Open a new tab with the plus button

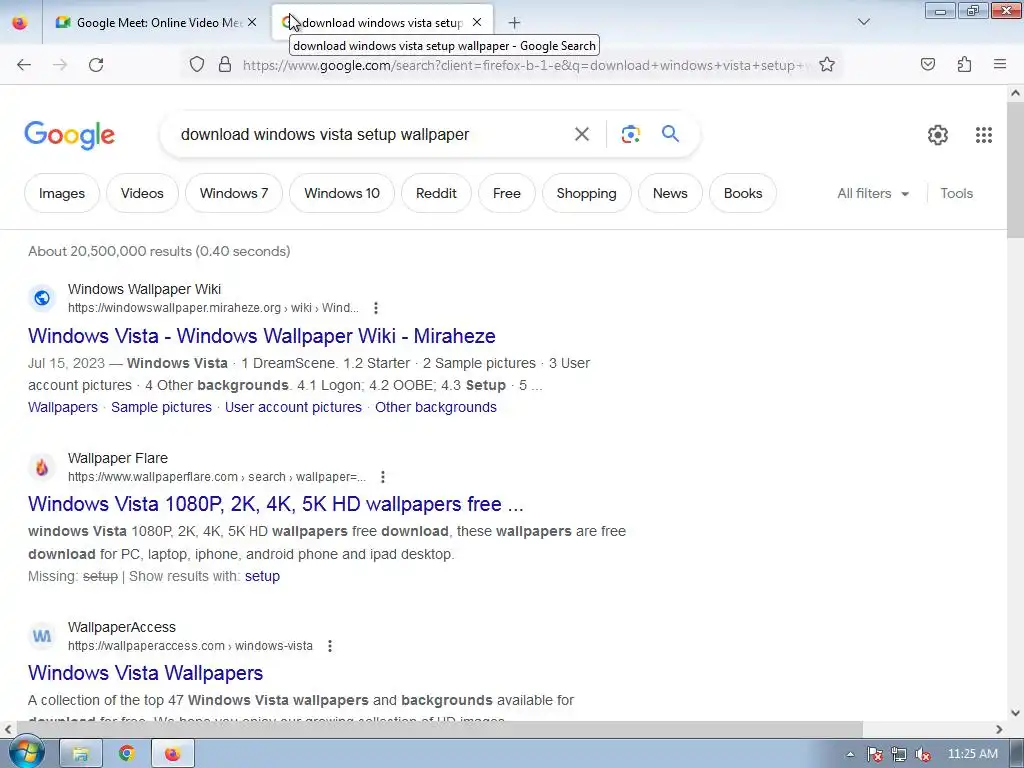[514, 23]
